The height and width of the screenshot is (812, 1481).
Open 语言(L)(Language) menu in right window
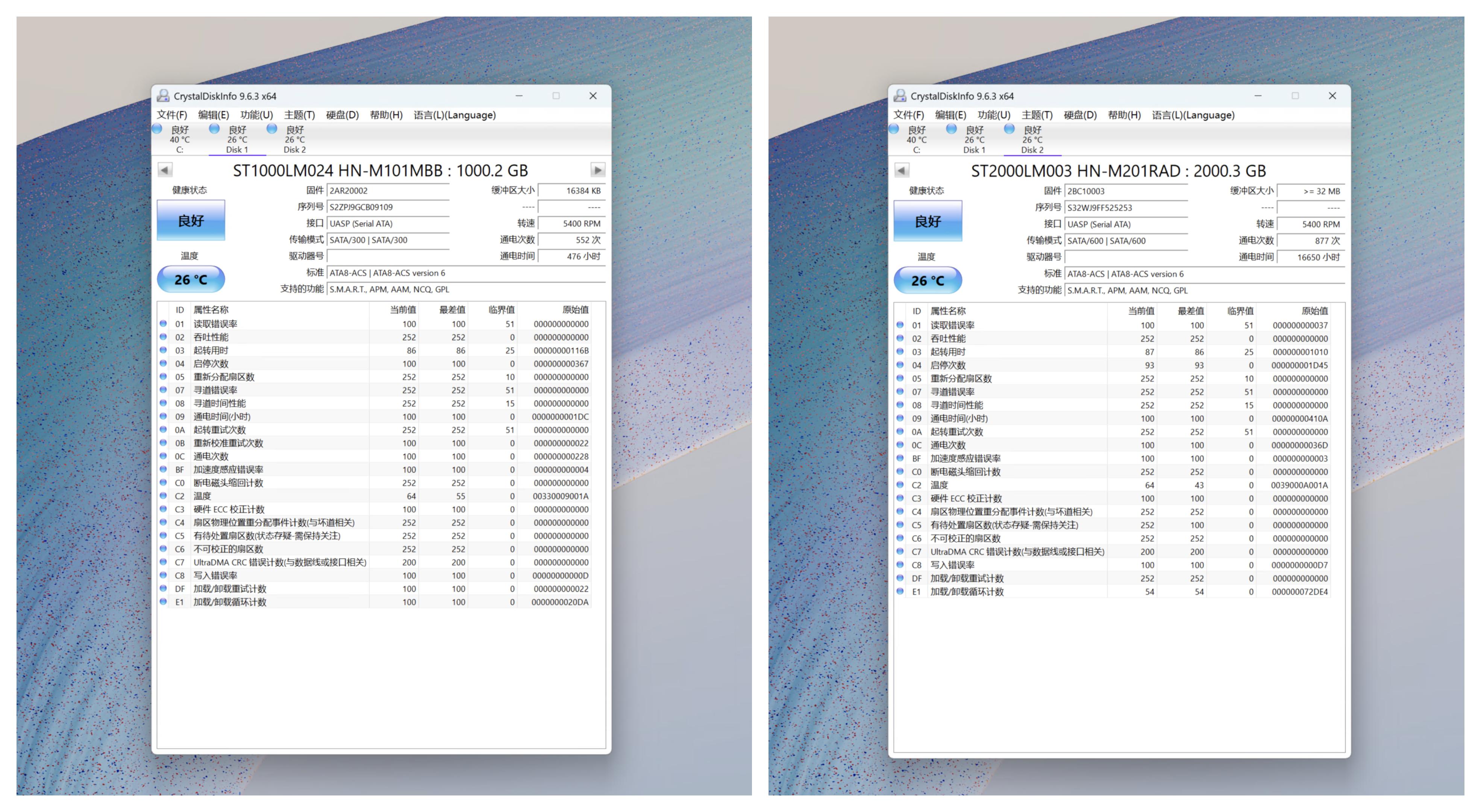[x=1193, y=115]
